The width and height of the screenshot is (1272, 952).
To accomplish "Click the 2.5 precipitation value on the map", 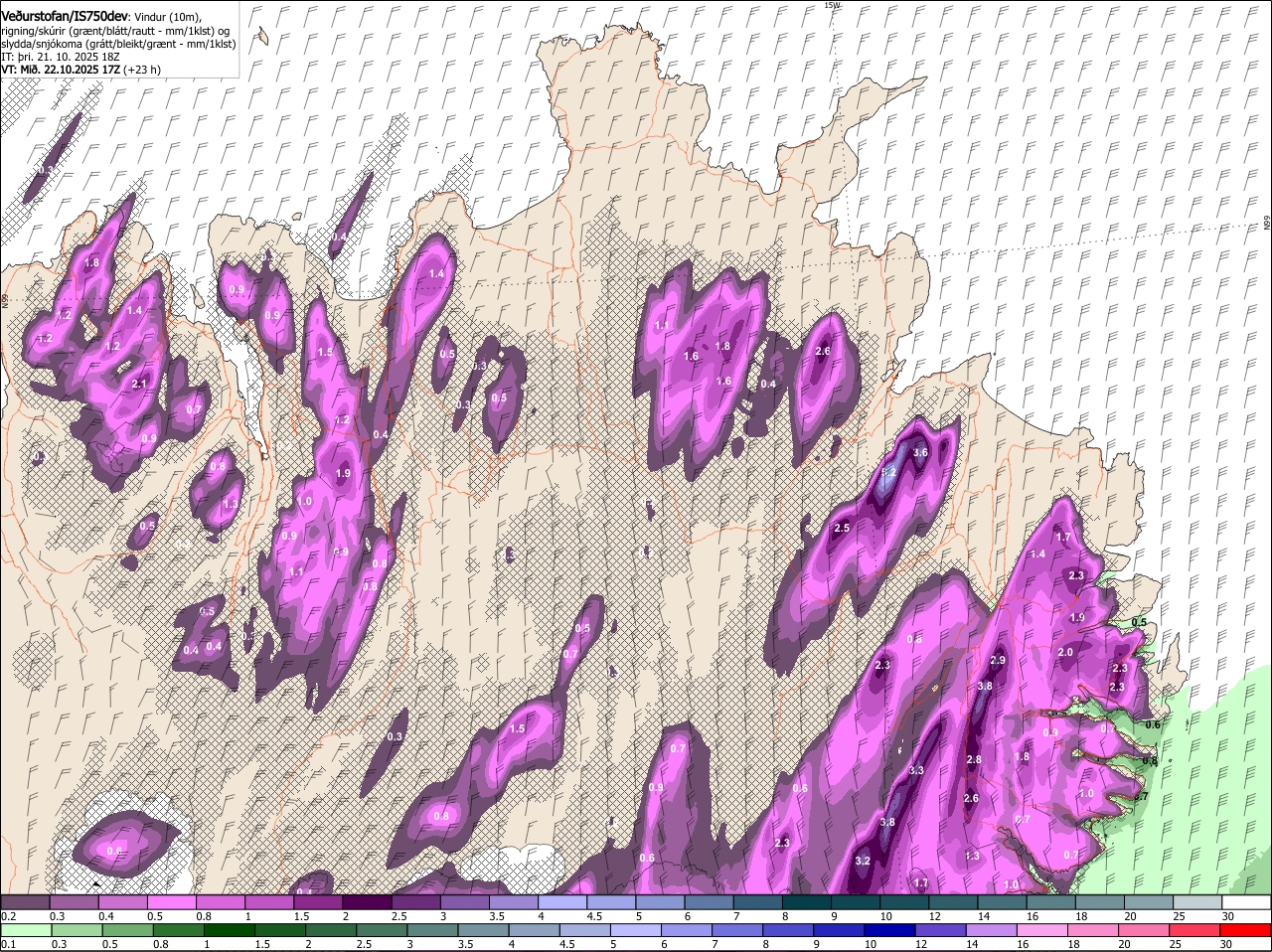I will pyautogui.click(x=842, y=528).
